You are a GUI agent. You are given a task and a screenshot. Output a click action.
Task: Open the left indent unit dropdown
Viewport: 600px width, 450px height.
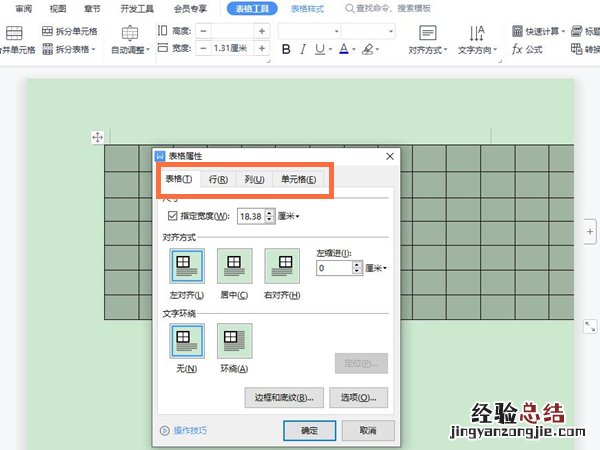tap(377, 268)
